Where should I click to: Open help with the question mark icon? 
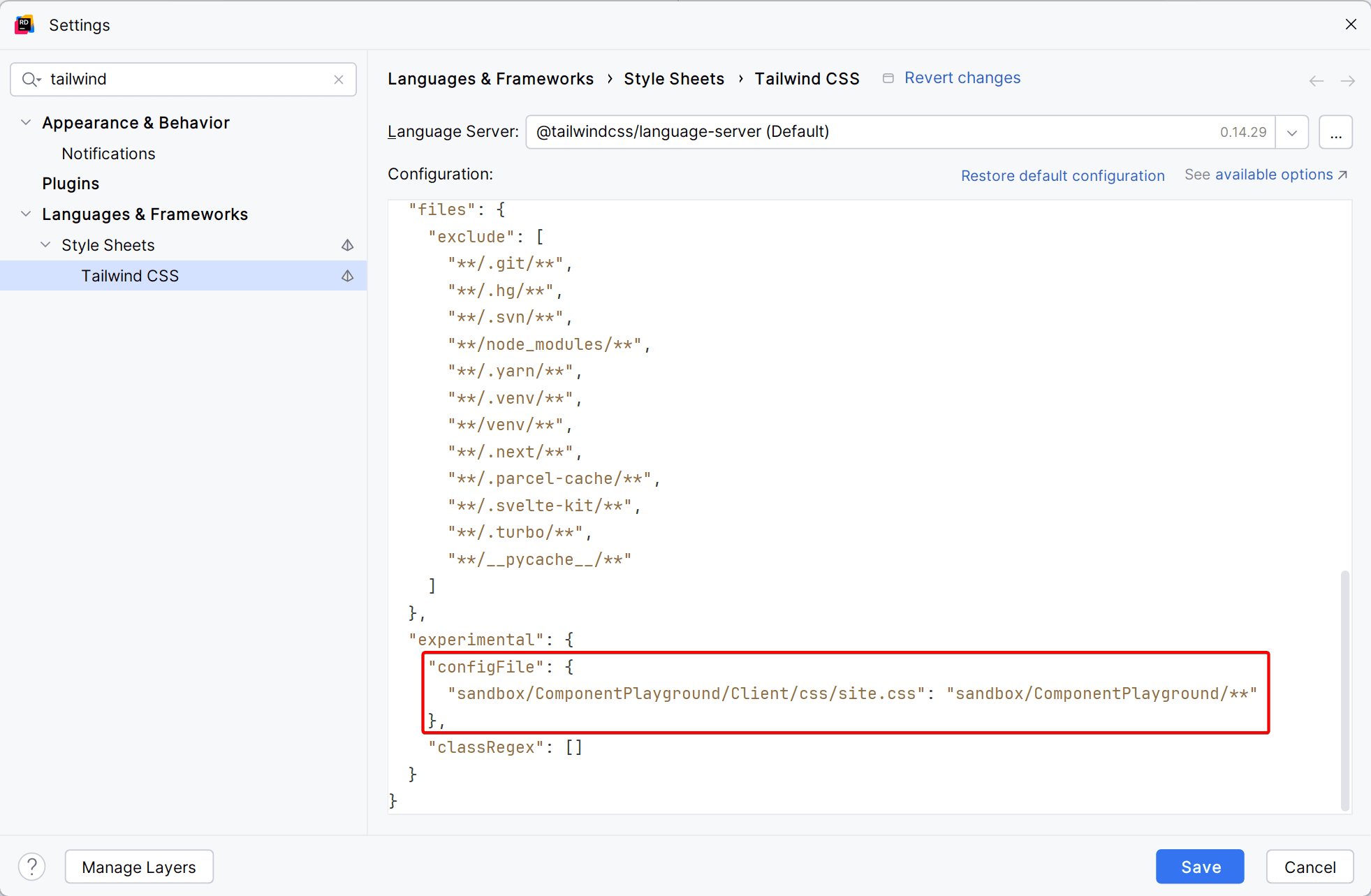pyautogui.click(x=32, y=867)
